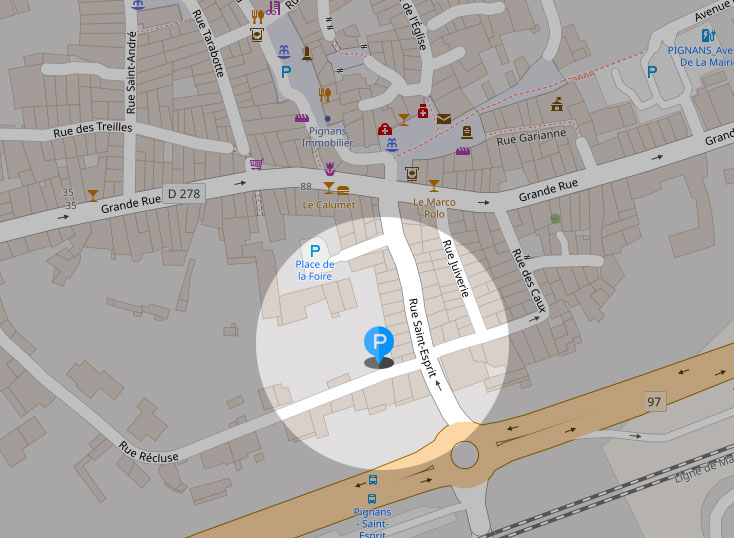734x538 pixels.
Task: Click the blue parking pin marker
Action: click(379, 346)
